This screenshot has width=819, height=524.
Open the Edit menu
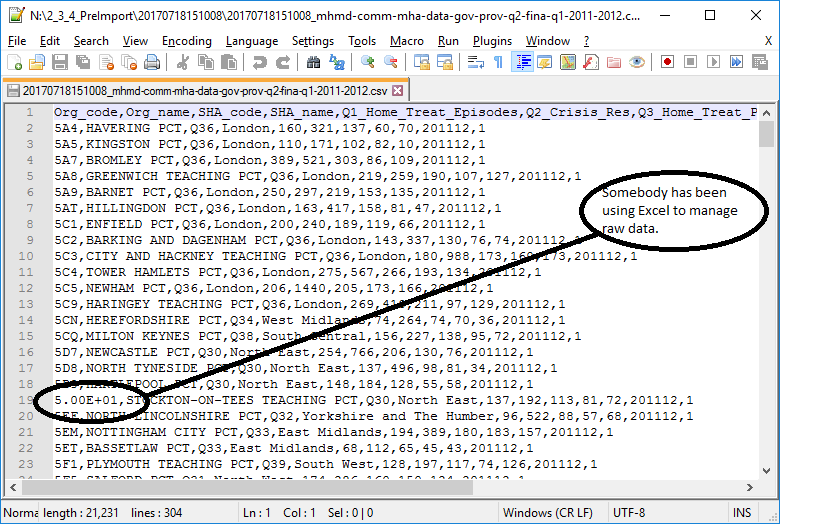coord(50,41)
